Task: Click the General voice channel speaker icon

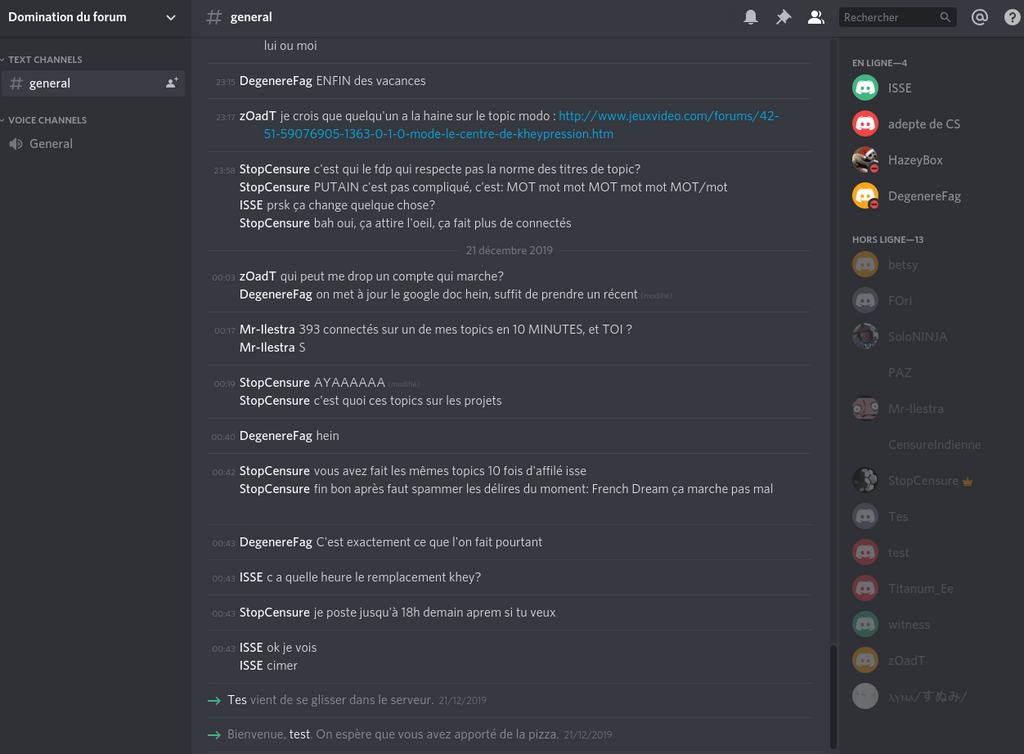Action: tap(16, 144)
